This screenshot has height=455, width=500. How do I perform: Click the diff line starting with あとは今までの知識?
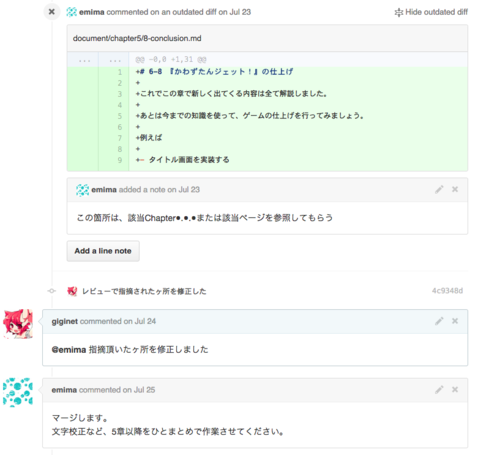pos(249,116)
